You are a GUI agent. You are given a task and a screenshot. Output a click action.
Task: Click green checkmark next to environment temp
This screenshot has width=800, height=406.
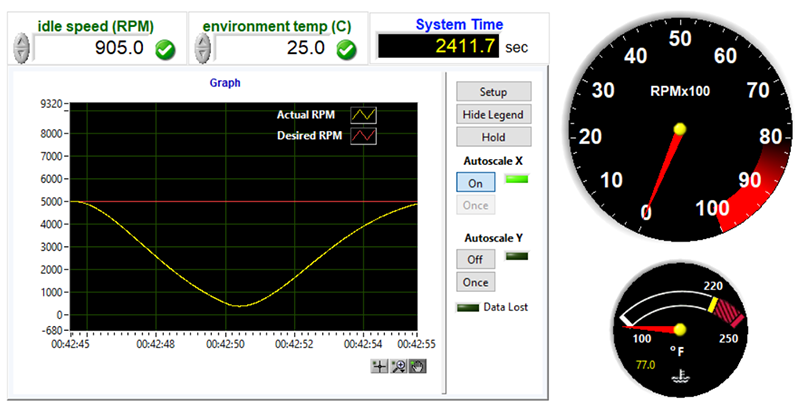pyautogui.click(x=346, y=48)
